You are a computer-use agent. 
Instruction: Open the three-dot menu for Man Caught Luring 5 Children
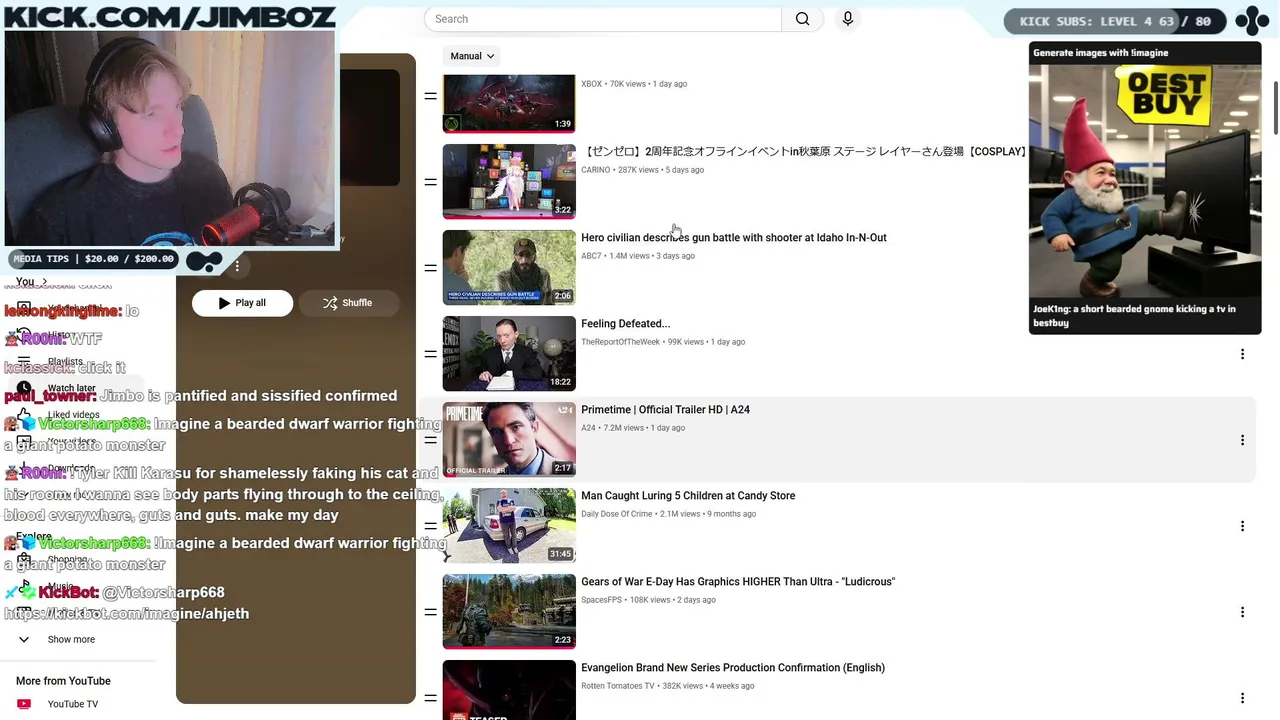click(1242, 526)
